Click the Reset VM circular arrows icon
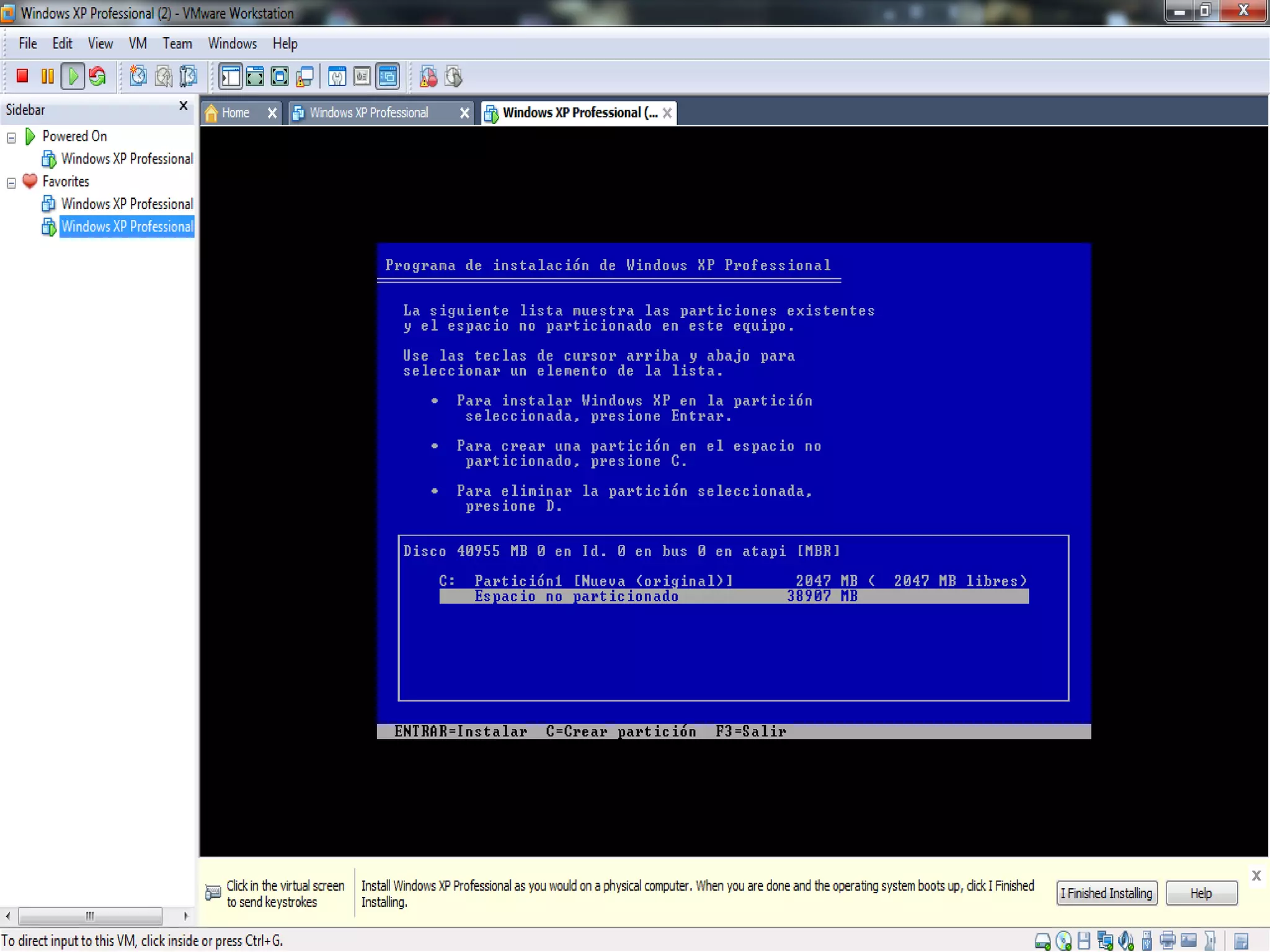This screenshot has height=952, width=1270. pos(97,76)
